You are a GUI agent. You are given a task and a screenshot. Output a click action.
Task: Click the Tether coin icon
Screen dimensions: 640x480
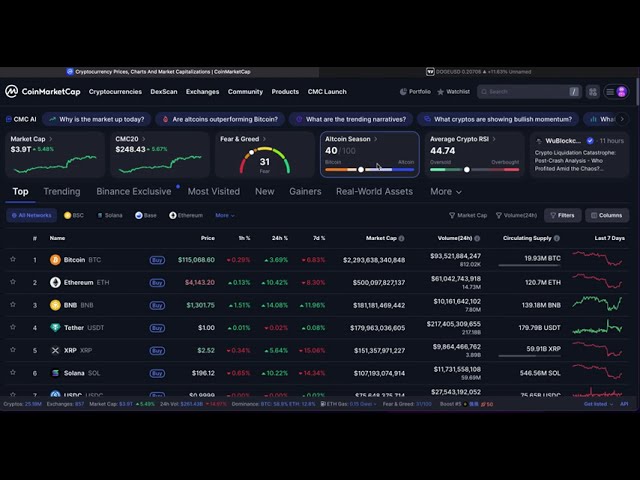pyautogui.click(x=55, y=328)
